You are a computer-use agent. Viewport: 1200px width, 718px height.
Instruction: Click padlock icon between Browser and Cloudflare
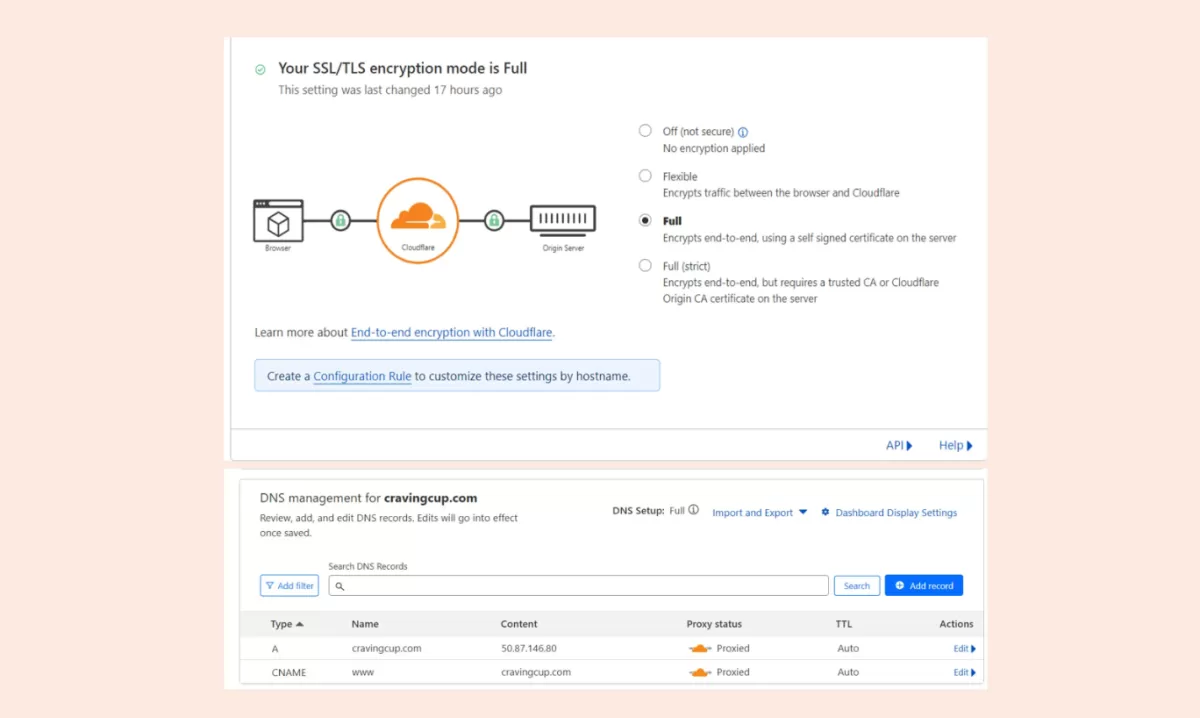click(340, 220)
